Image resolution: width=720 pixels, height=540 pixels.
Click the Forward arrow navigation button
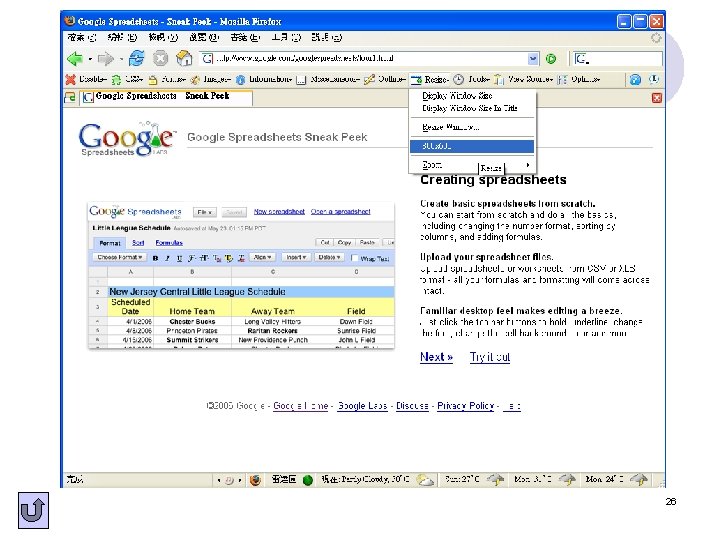click(106, 59)
